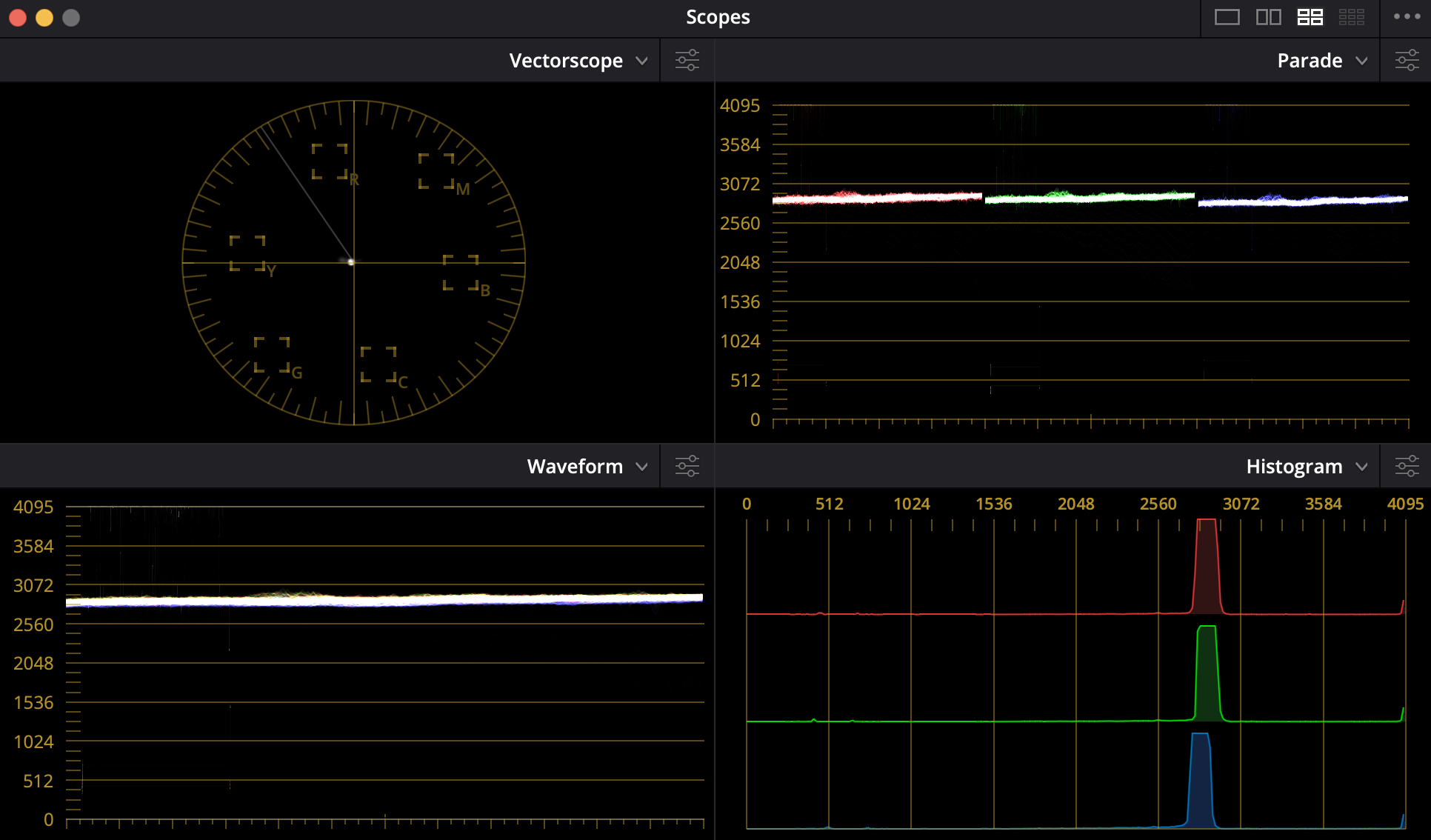Click the Waveform label
This screenshot has height=840, width=1431.
click(575, 467)
